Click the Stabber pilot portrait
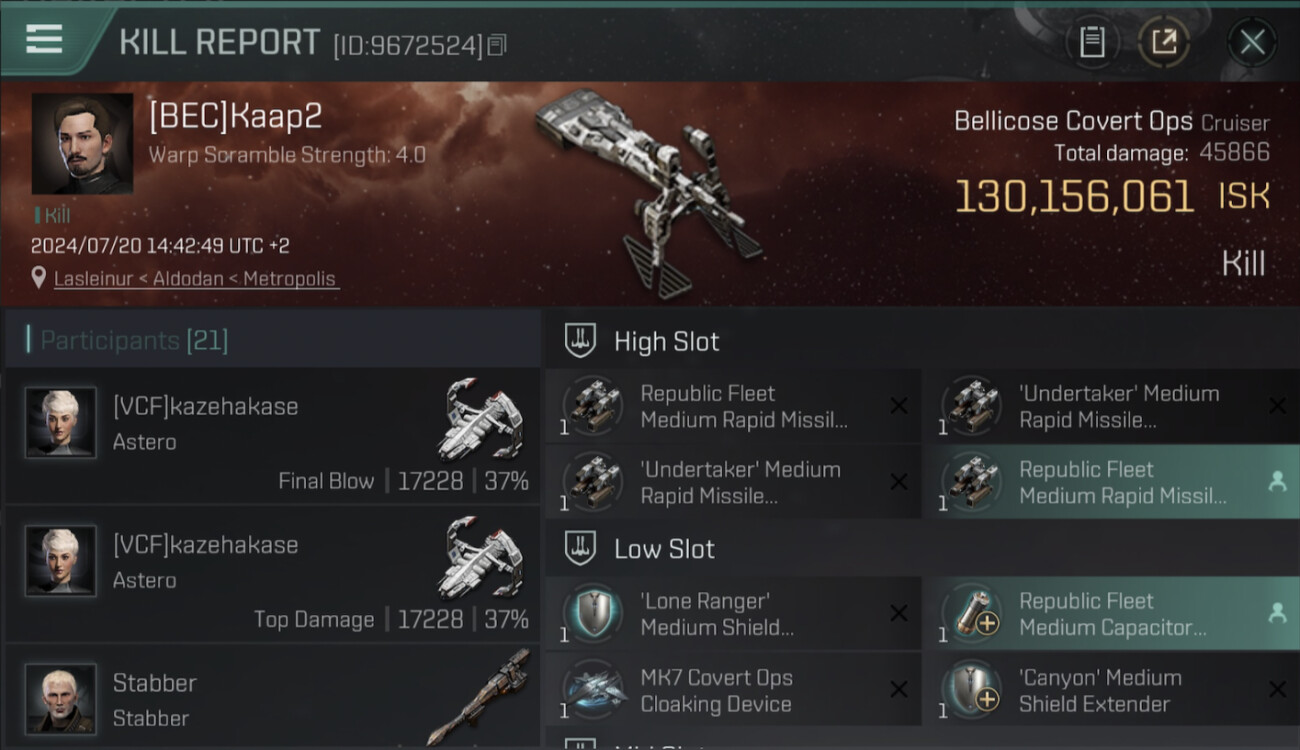The width and height of the screenshot is (1300, 750). (61, 698)
